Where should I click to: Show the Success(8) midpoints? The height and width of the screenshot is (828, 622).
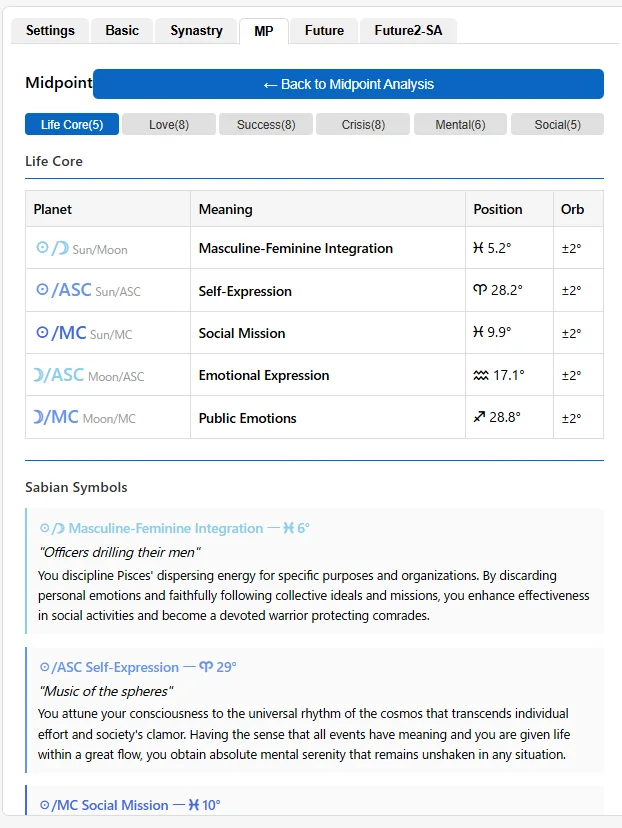pyautogui.click(x=266, y=125)
